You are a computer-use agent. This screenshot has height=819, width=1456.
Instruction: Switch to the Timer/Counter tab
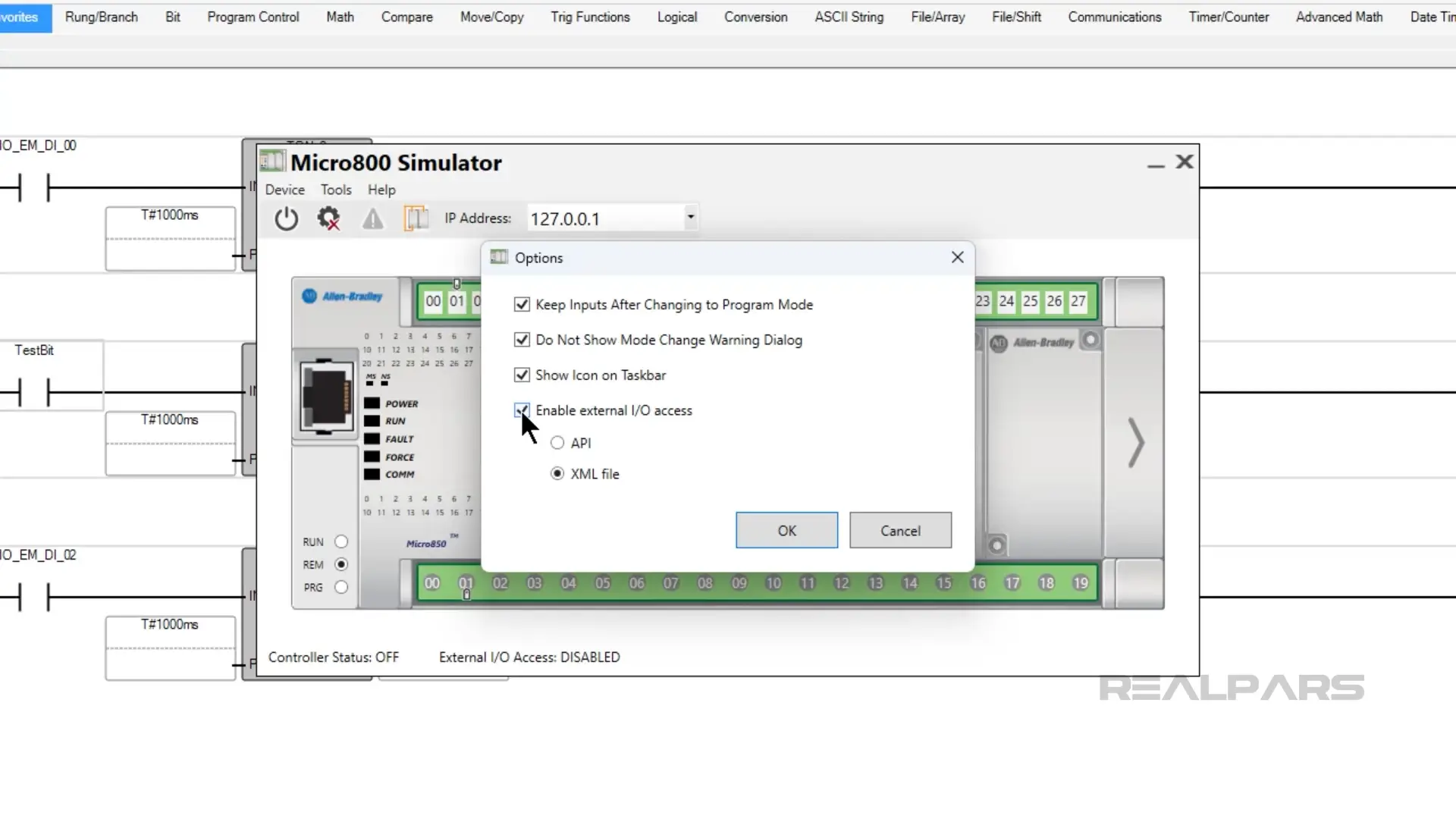click(1228, 17)
